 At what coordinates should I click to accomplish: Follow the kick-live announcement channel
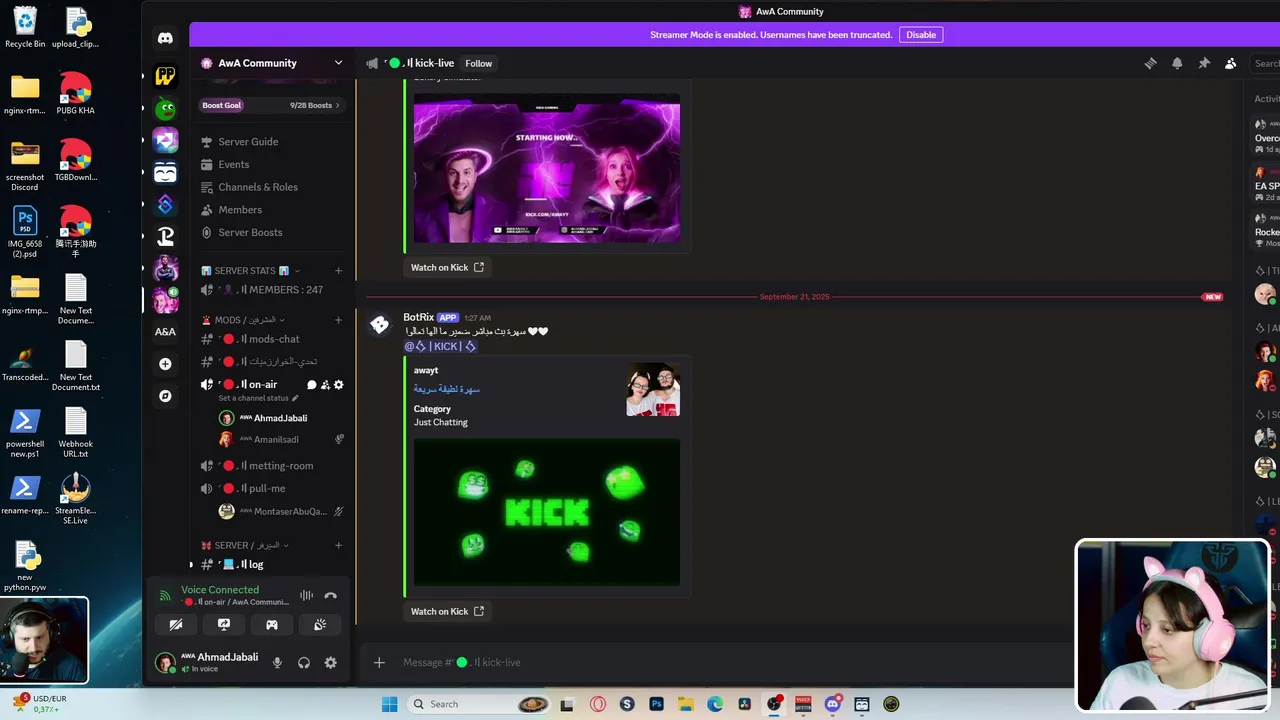(x=478, y=63)
